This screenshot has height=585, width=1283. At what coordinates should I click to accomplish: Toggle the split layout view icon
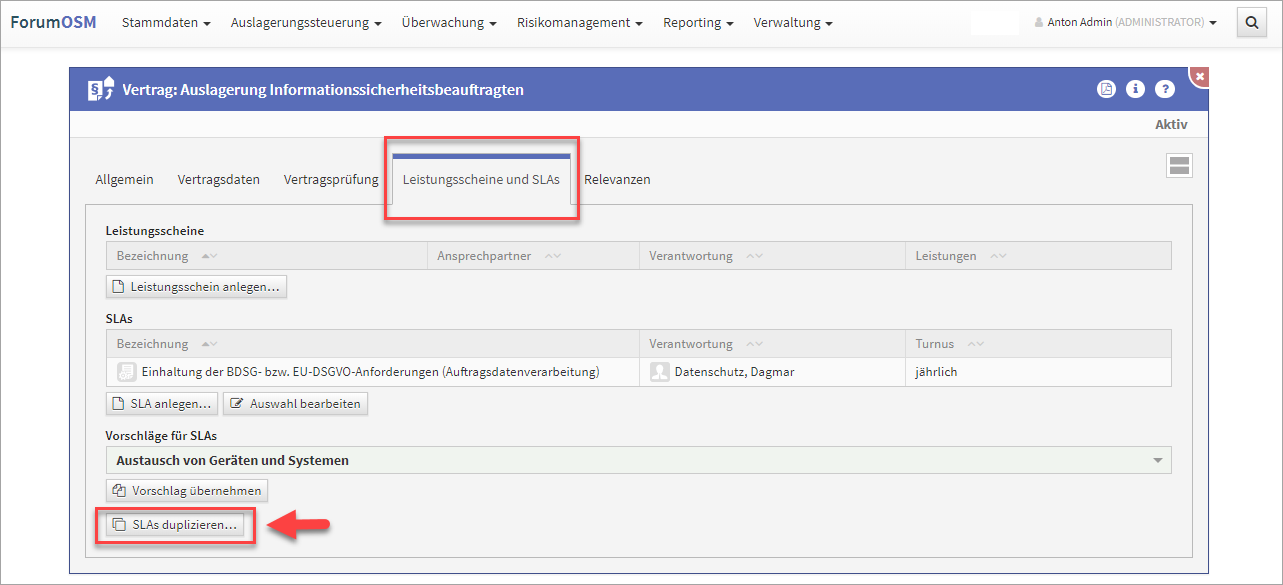1179,166
